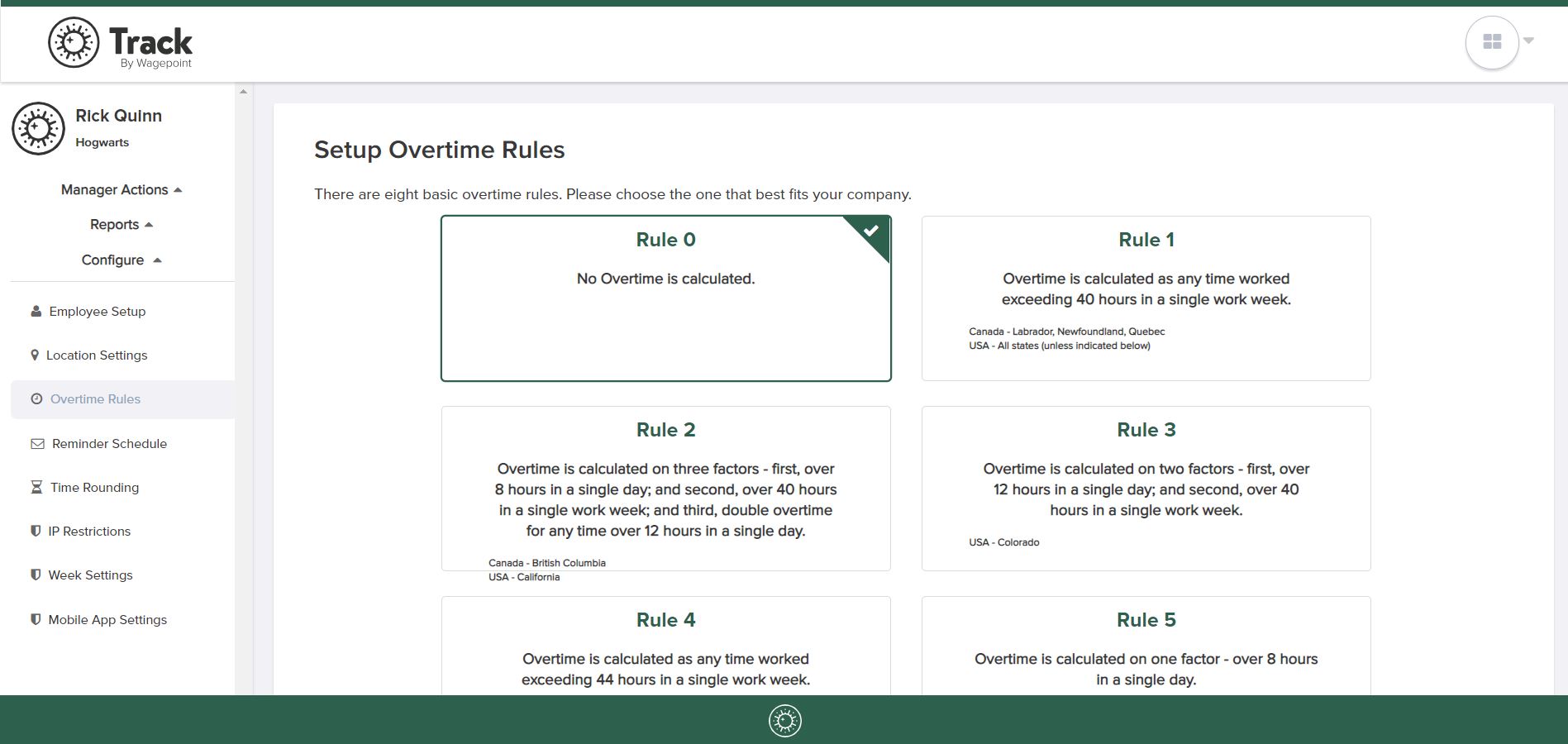Image resolution: width=1568 pixels, height=744 pixels.
Task: Click the Location Settings pin icon
Action: click(35, 355)
